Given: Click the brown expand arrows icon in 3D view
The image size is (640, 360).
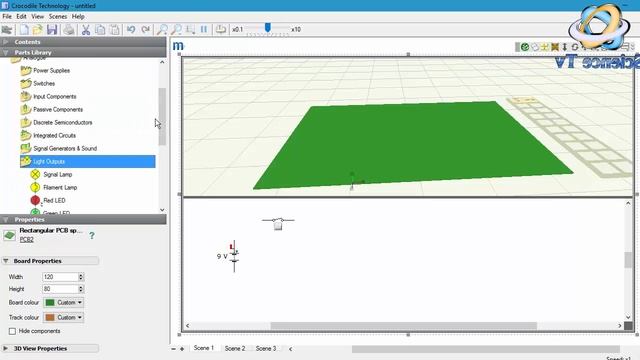Looking at the screenshot, I should [x=555, y=47].
